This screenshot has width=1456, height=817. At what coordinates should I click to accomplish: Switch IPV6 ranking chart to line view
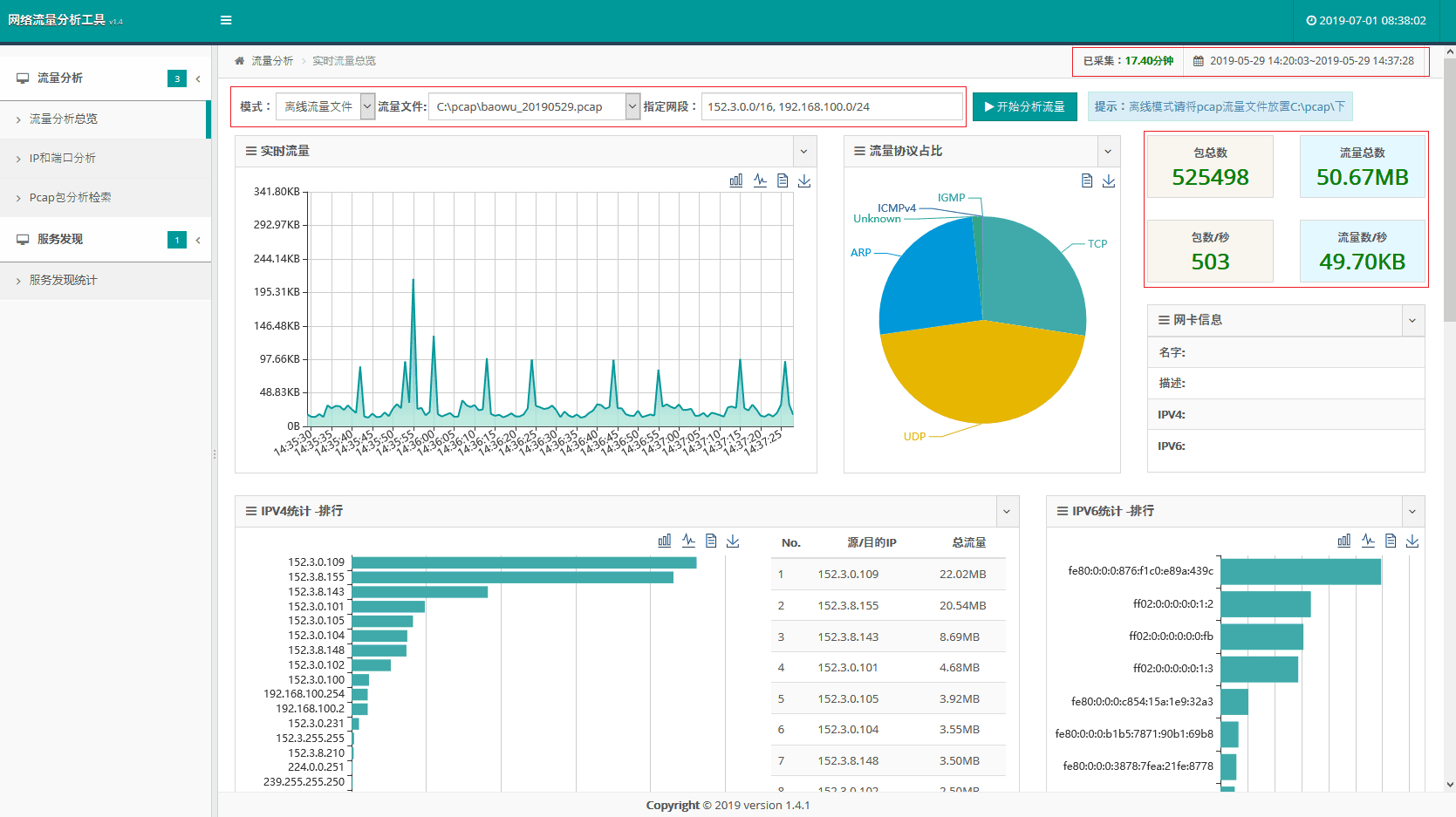coord(1368,541)
